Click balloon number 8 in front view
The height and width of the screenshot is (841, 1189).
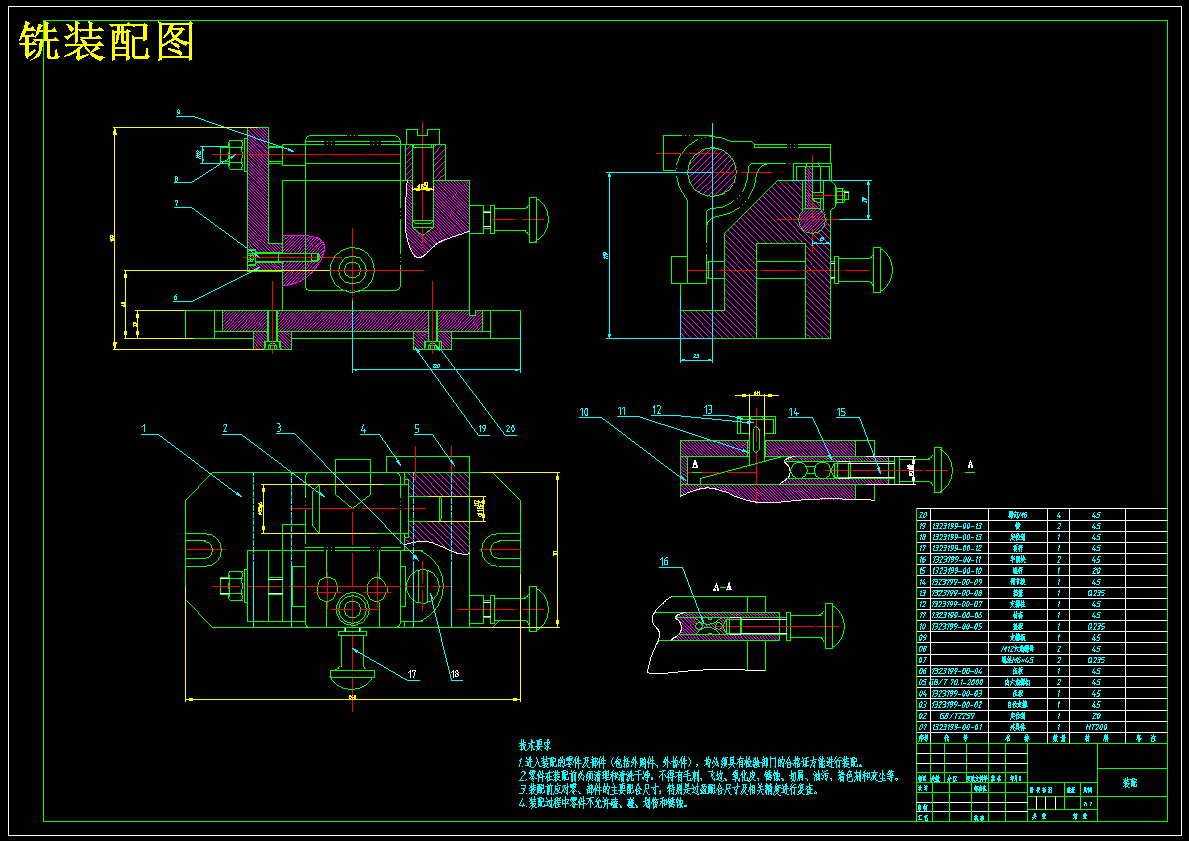(176, 180)
